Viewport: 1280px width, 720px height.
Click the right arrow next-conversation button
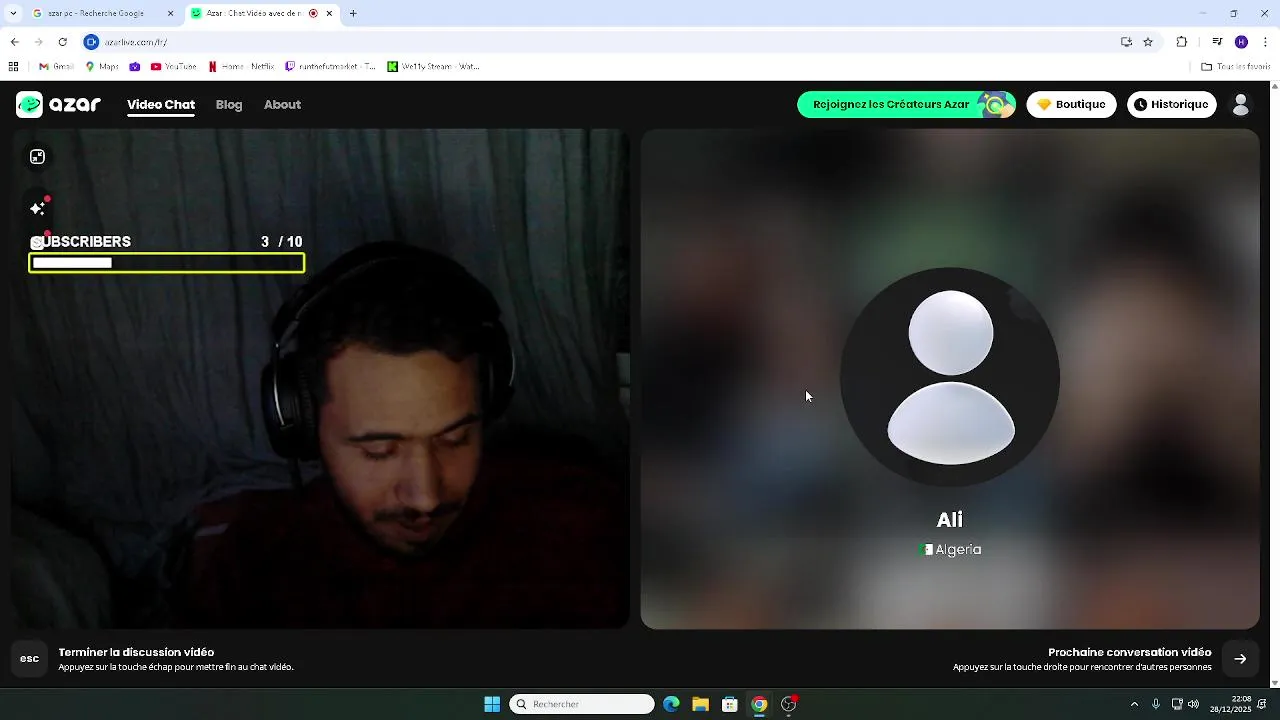[1240, 659]
